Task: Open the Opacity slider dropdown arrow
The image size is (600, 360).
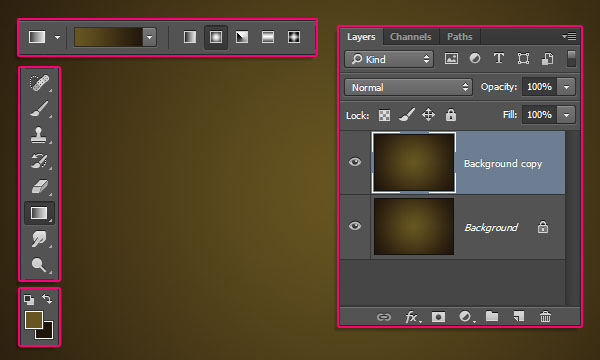Action: pyautogui.click(x=566, y=87)
